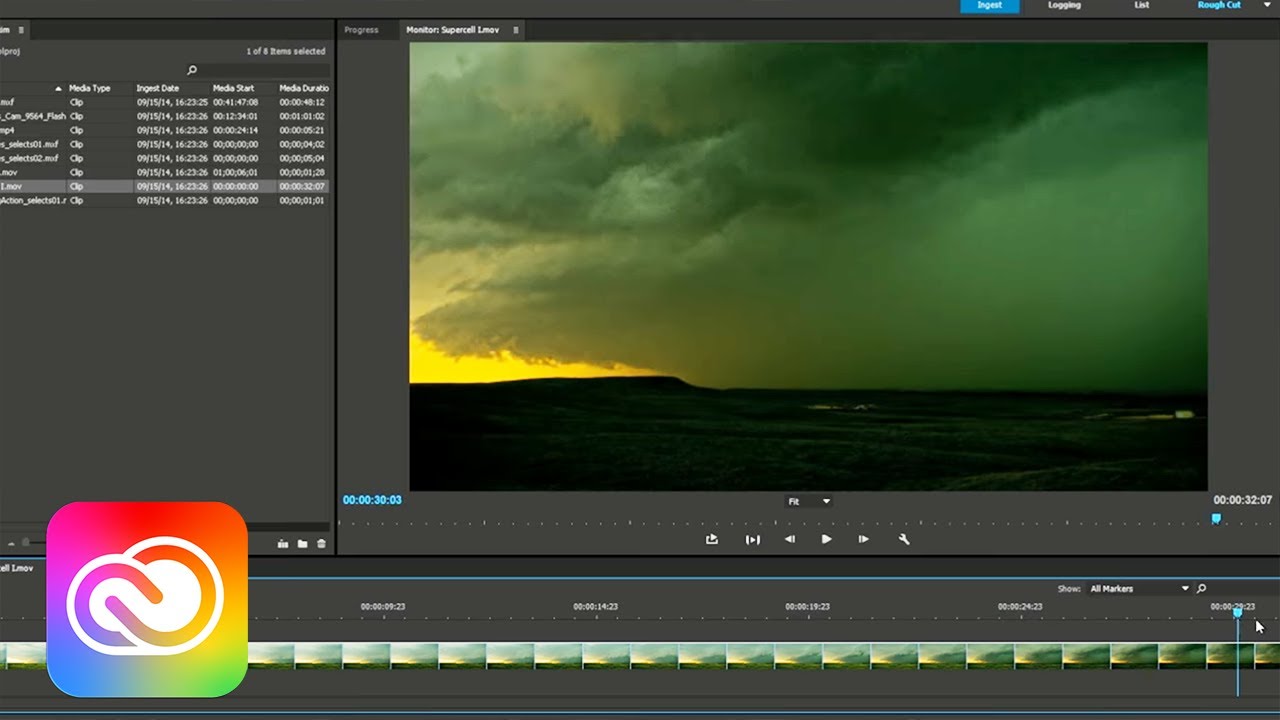
Task: Click the storm video frame in monitor
Action: [808, 266]
